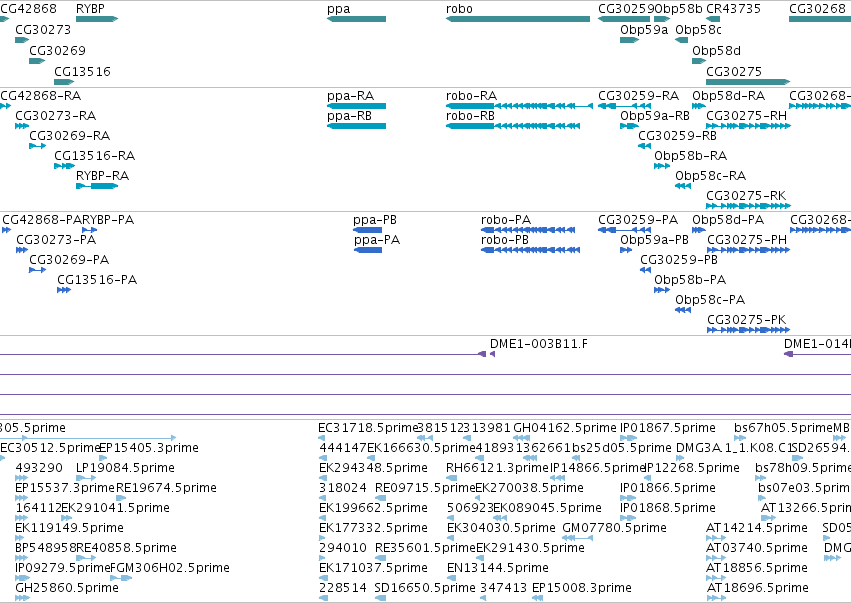
Task: Select the CG30259-PA protein feature
Action: [624, 230]
